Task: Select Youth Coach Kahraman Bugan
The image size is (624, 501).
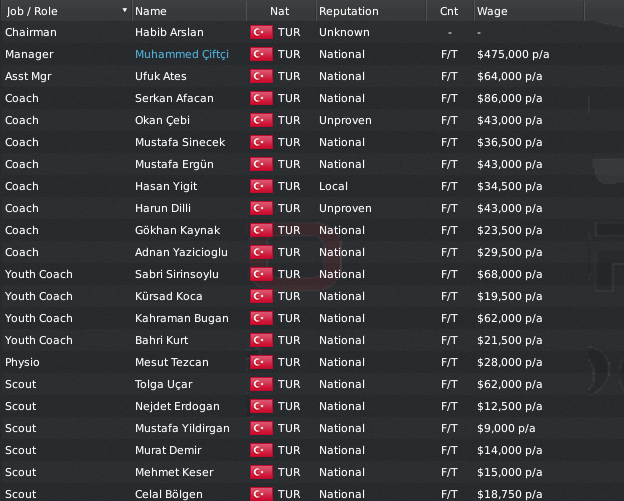Action: 312,318
